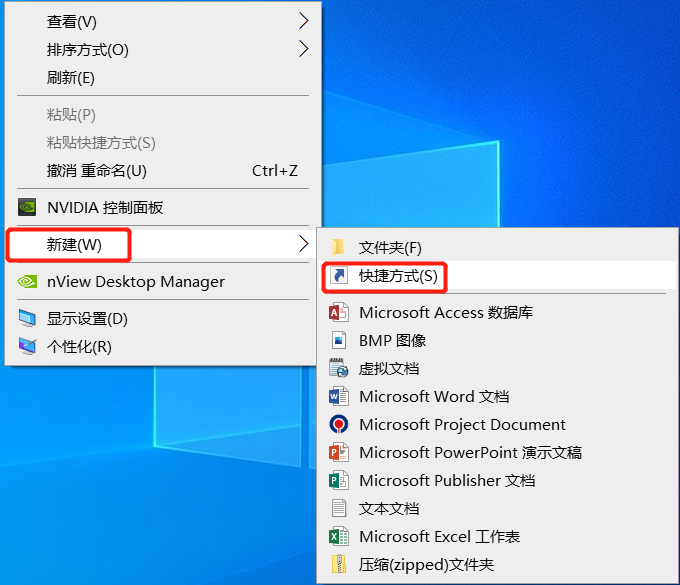
Task: Click the yellow 文件夹 folder icon
Action: pos(338,247)
